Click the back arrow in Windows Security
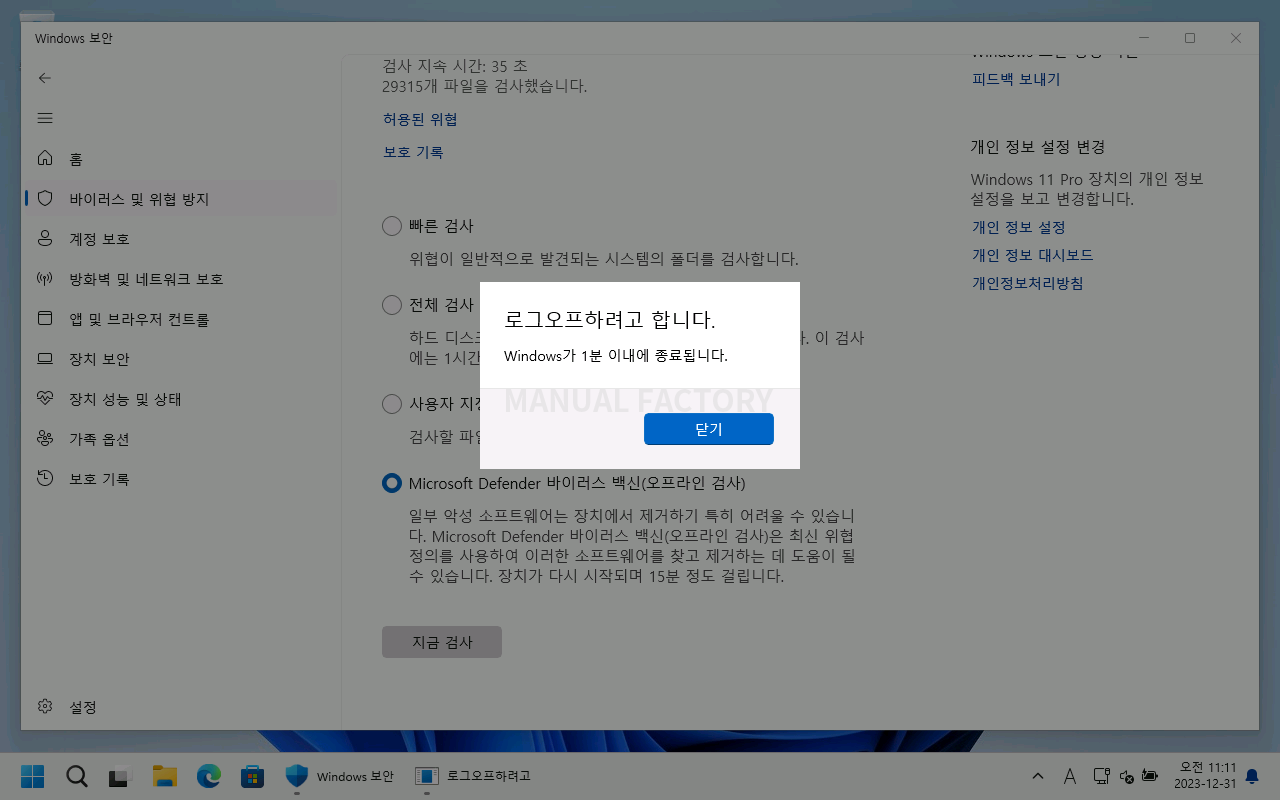 pos(44,78)
